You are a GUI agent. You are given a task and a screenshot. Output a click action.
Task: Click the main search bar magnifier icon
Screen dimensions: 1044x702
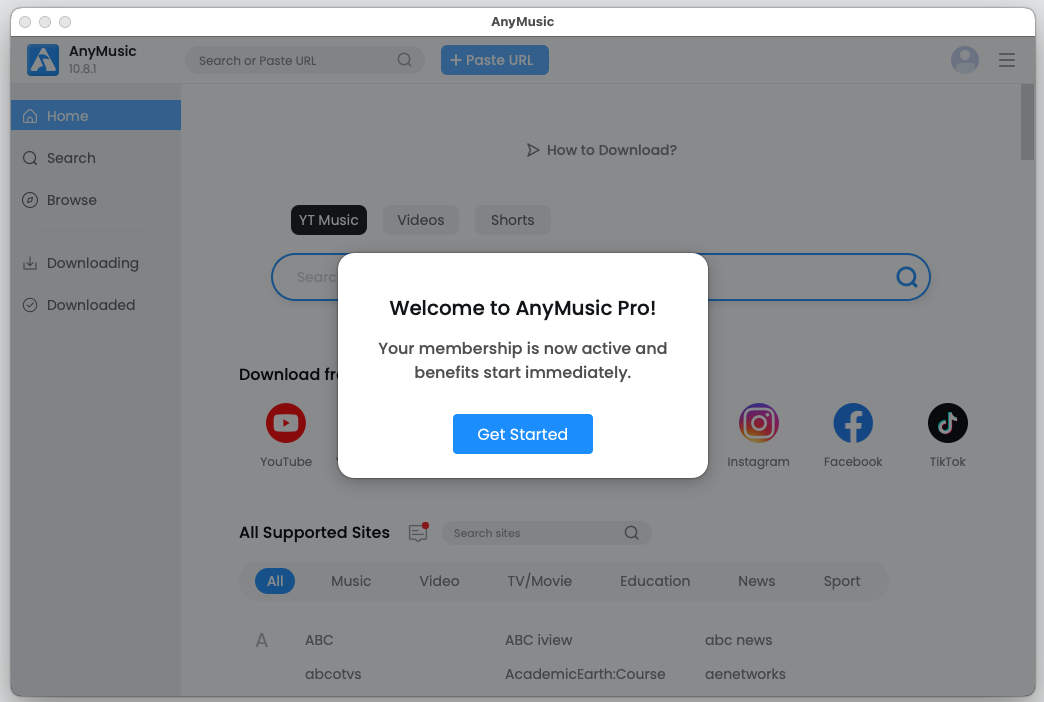[906, 276]
